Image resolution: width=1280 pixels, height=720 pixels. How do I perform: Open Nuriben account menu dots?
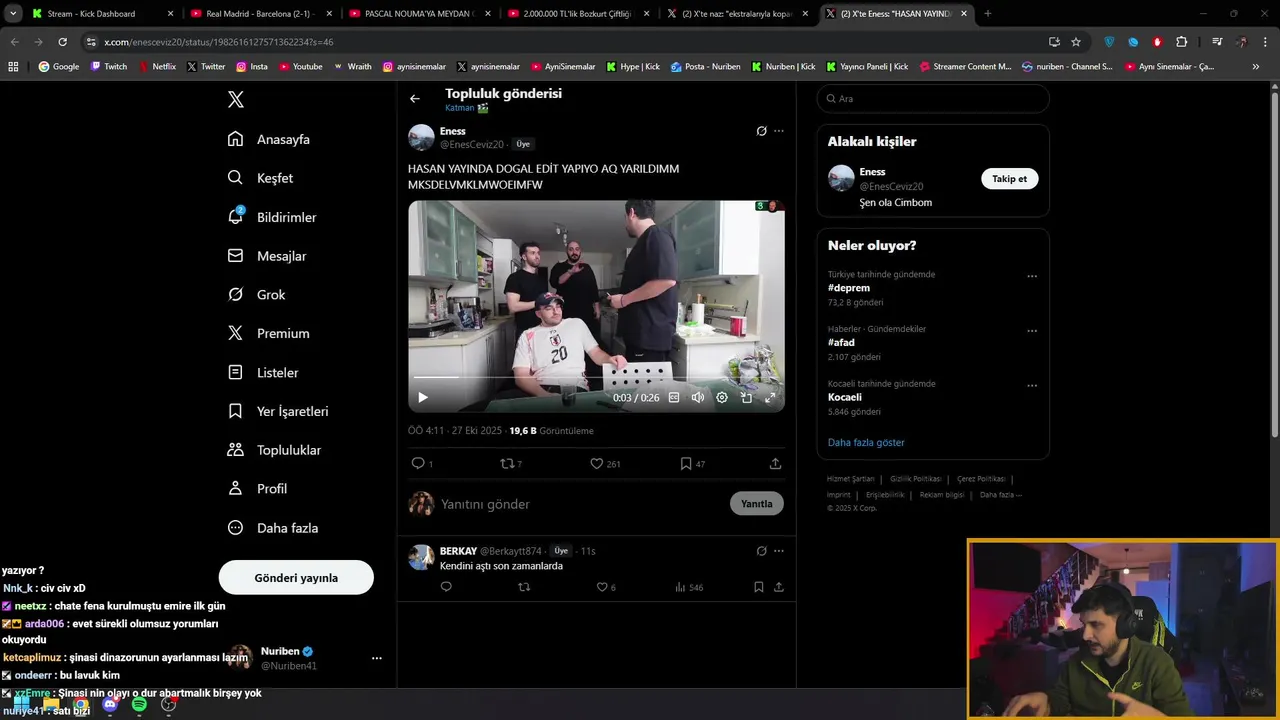pyautogui.click(x=376, y=658)
